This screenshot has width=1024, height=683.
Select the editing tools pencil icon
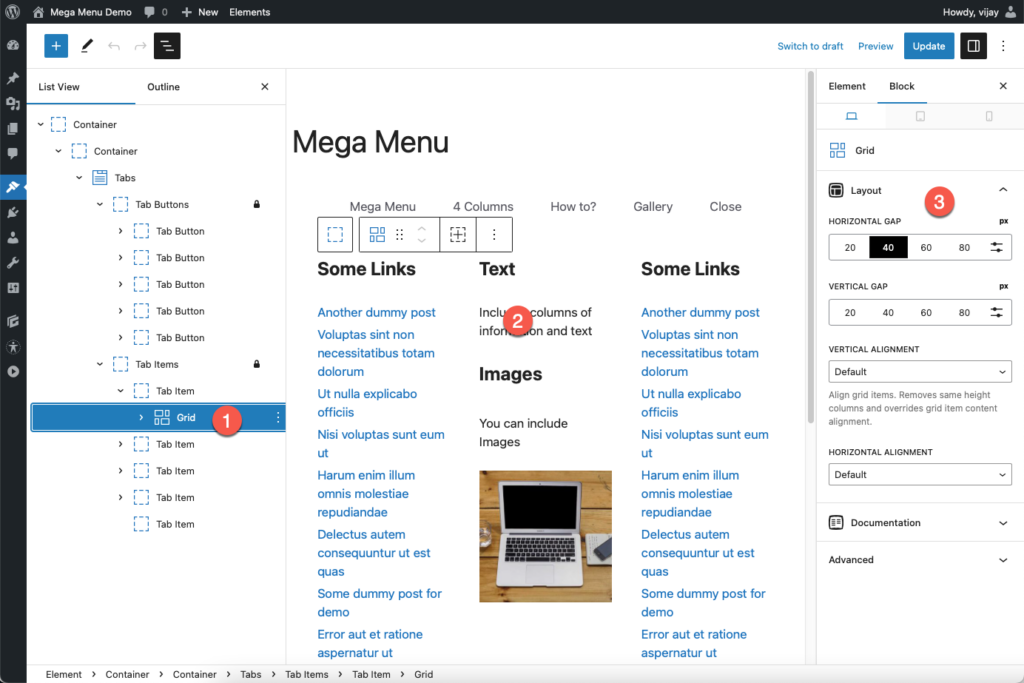[85, 45]
